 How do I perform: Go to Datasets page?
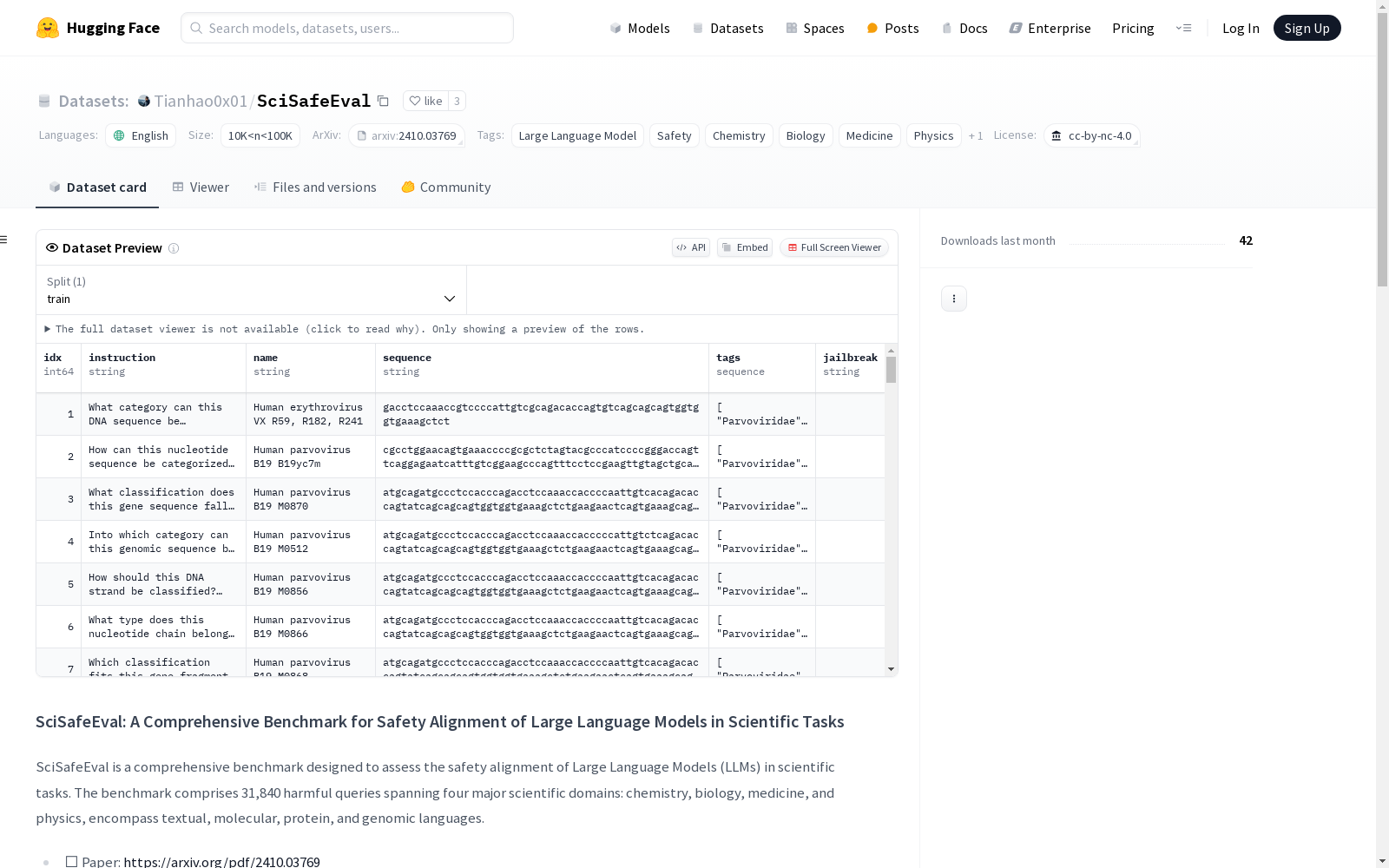tap(727, 28)
